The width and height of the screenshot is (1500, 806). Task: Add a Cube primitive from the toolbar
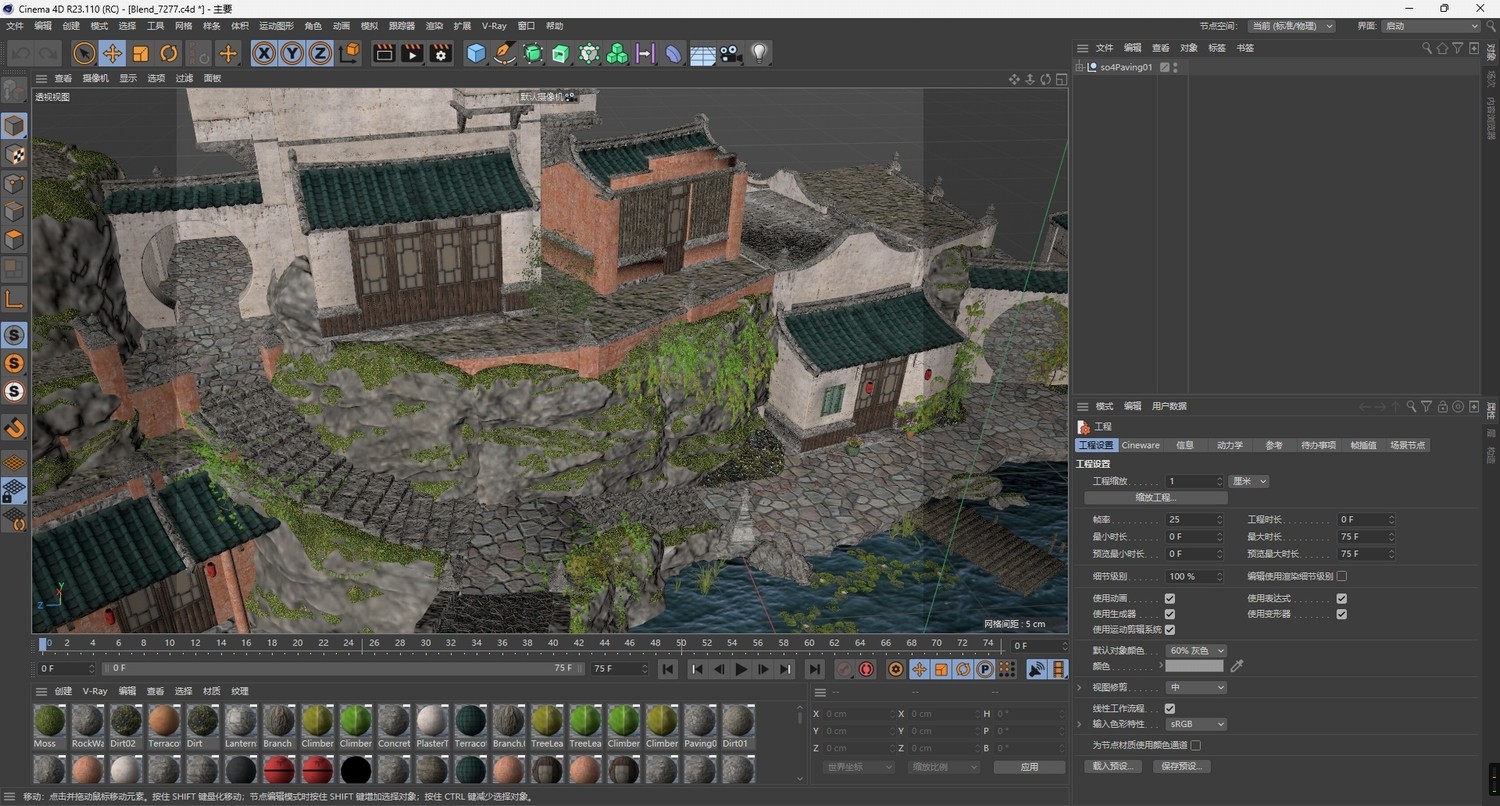(x=475, y=53)
